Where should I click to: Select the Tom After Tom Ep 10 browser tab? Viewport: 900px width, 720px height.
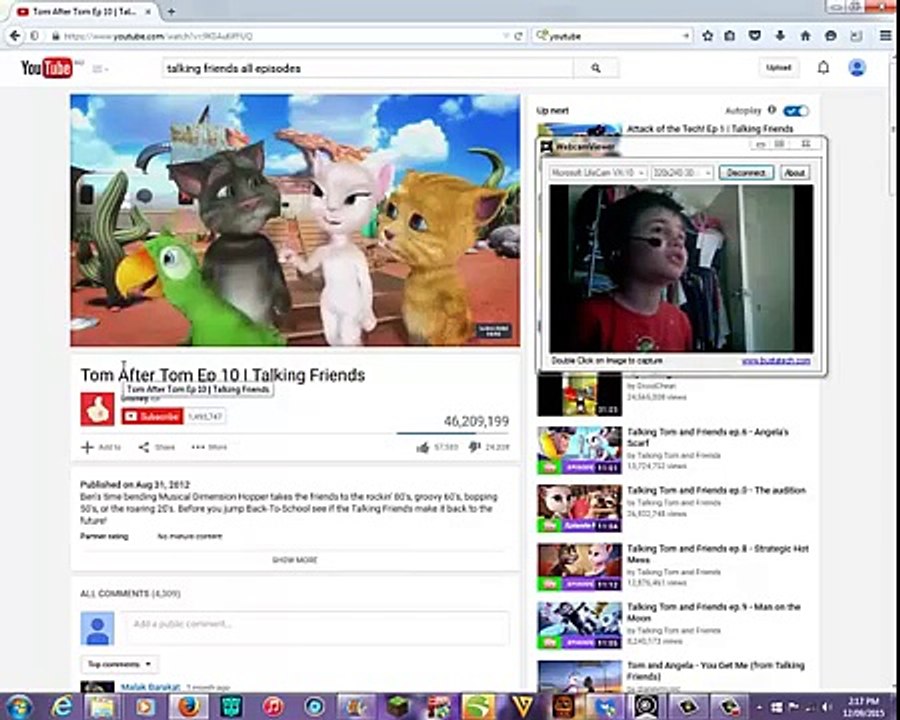point(83,11)
